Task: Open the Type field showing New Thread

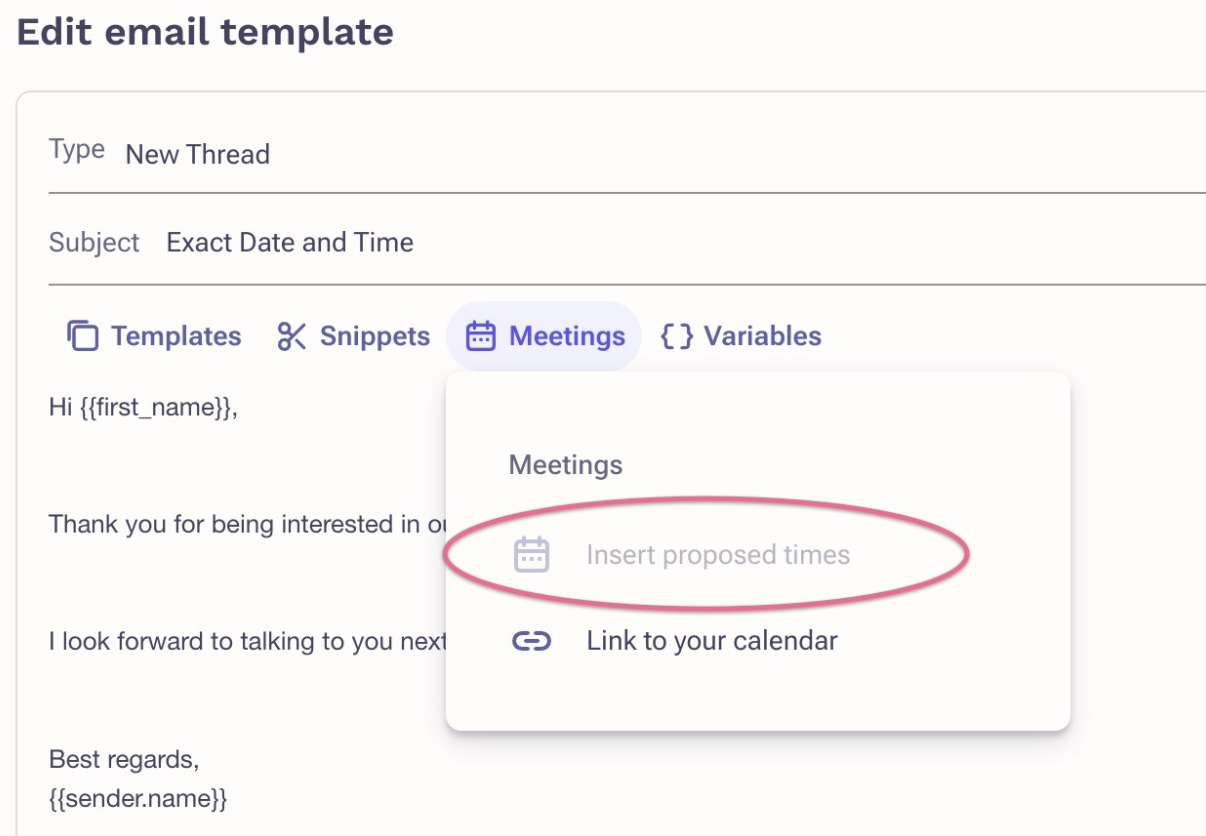Action: (x=197, y=154)
